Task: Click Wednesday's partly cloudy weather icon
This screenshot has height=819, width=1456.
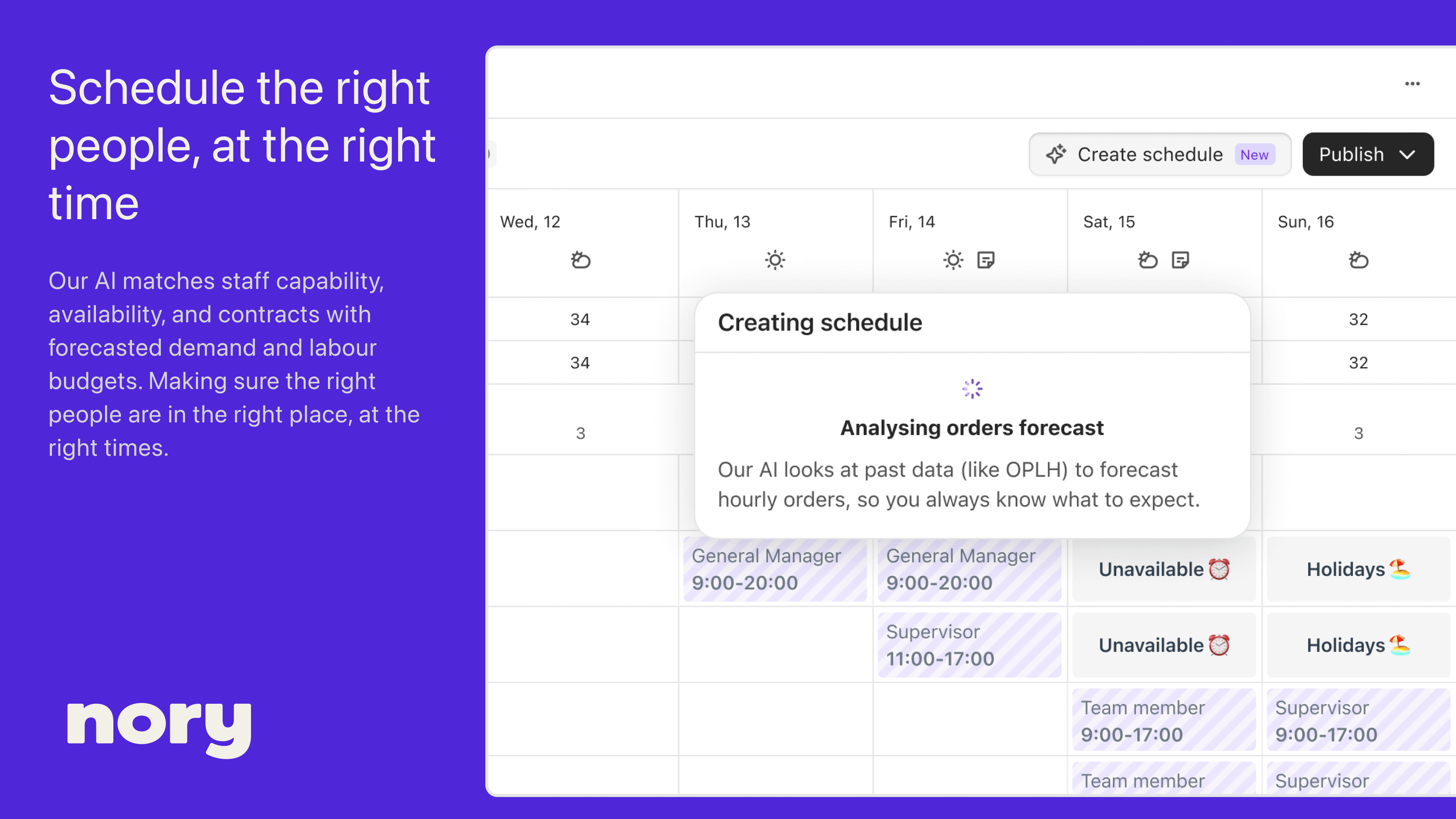Action: 581,260
